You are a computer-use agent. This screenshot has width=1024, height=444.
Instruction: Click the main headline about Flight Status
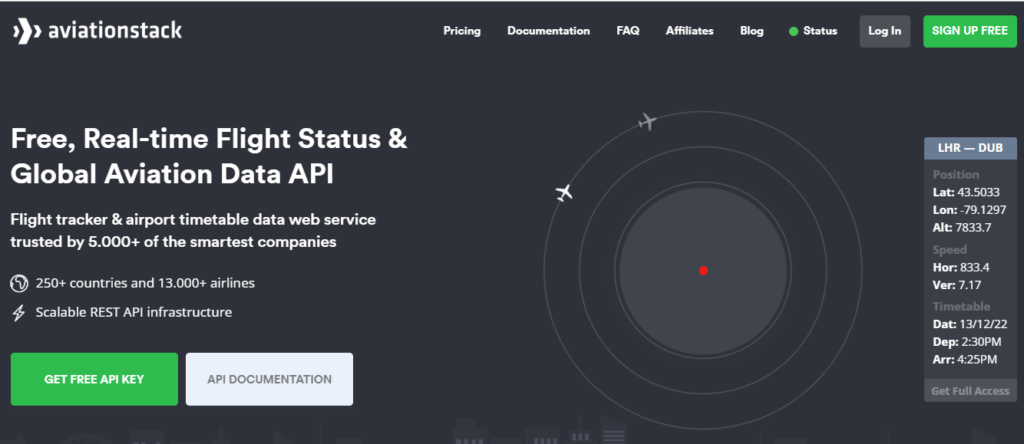coord(209,157)
